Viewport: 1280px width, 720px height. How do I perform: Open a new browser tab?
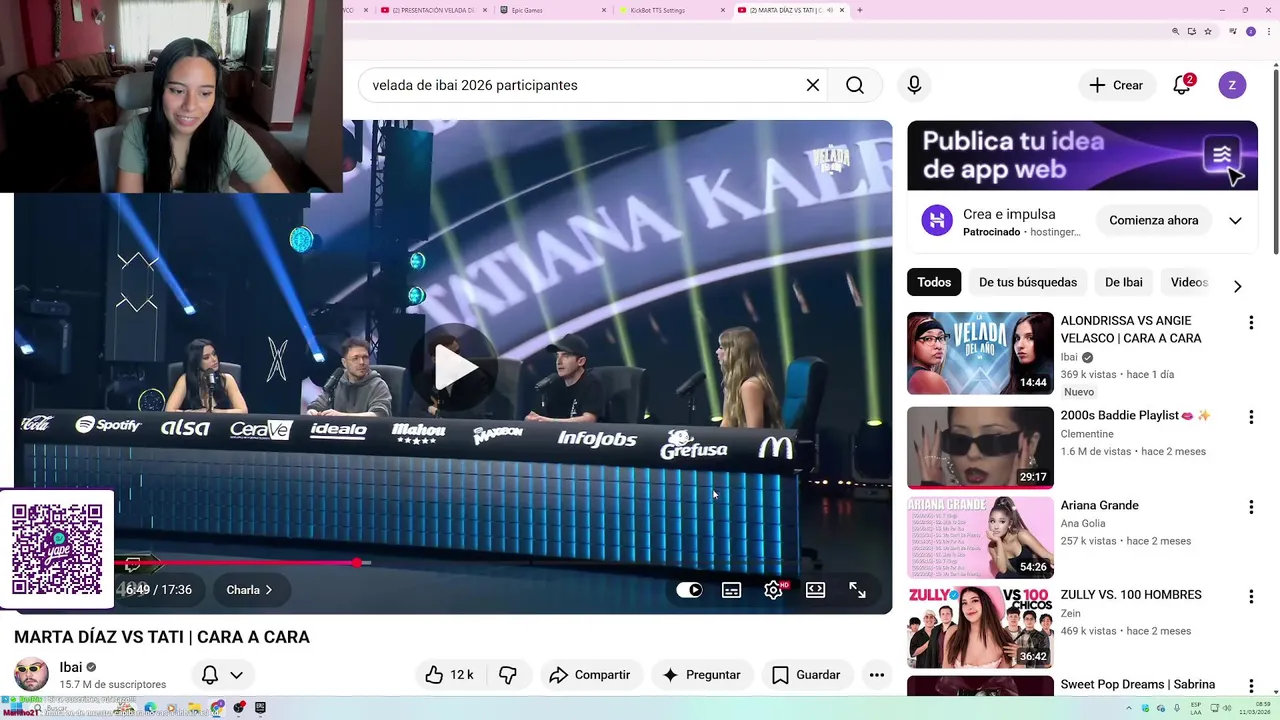pos(860,10)
